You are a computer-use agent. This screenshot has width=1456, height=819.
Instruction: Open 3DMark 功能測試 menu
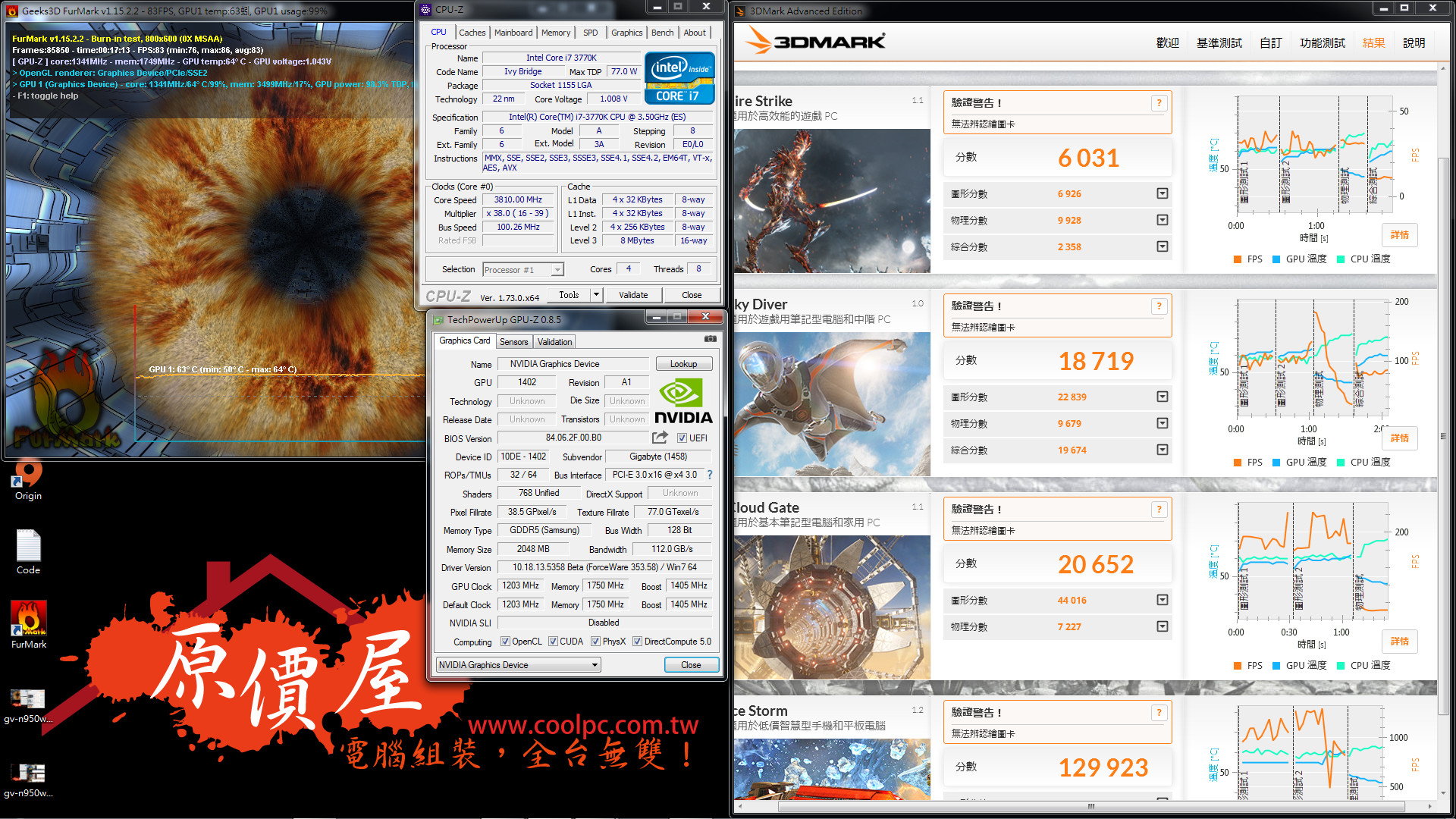click(1323, 43)
